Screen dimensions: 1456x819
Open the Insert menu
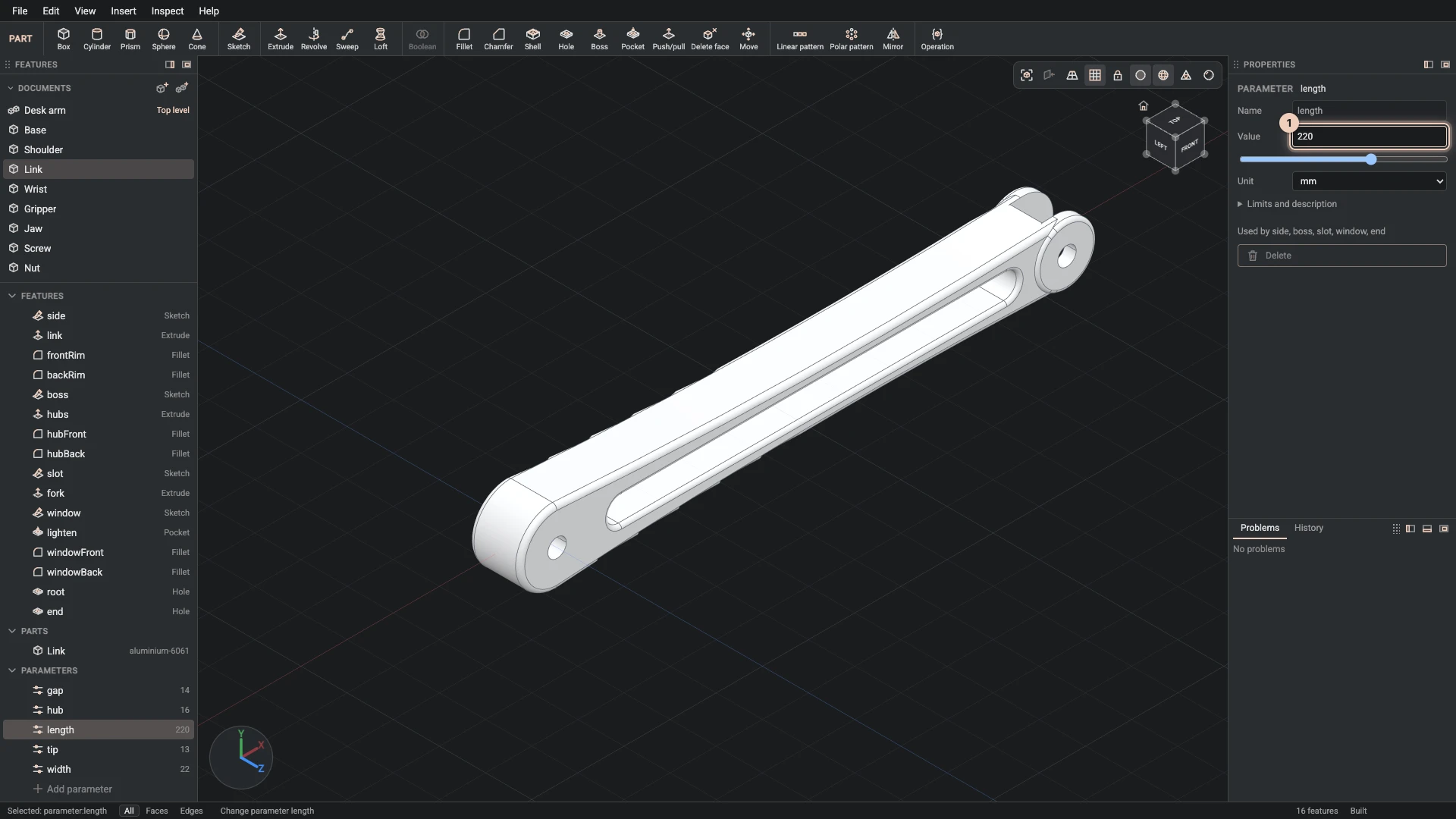click(x=124, y=11)
